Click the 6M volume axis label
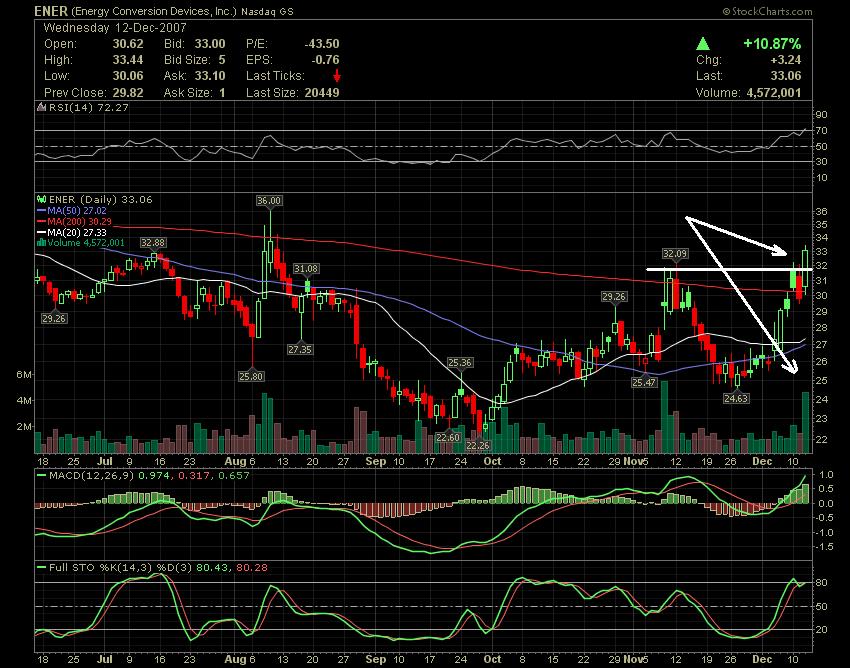The width and height of the screenshot is (850, 668). [x=24, y=375]
